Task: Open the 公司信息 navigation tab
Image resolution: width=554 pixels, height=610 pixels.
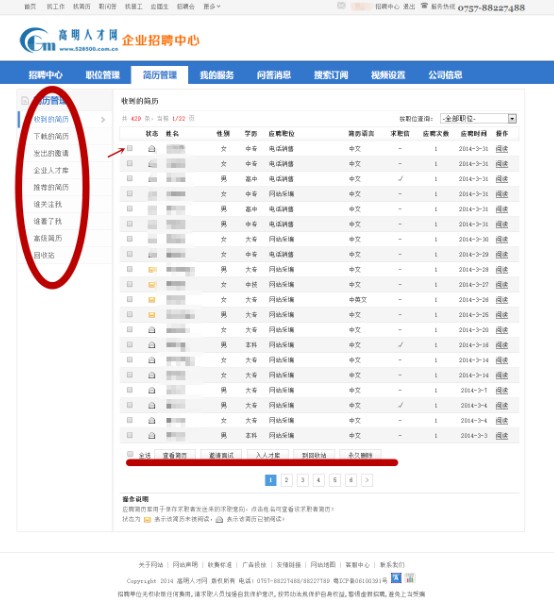Action: 445,75
